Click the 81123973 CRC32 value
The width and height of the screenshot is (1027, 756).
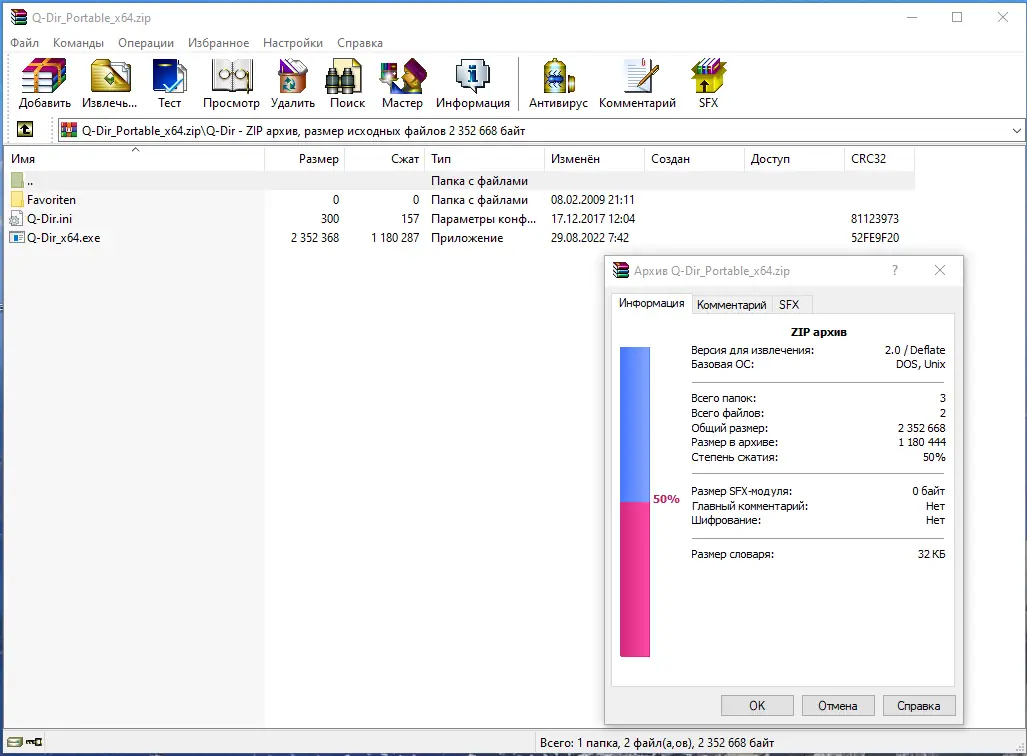click(x=875, y=219)
